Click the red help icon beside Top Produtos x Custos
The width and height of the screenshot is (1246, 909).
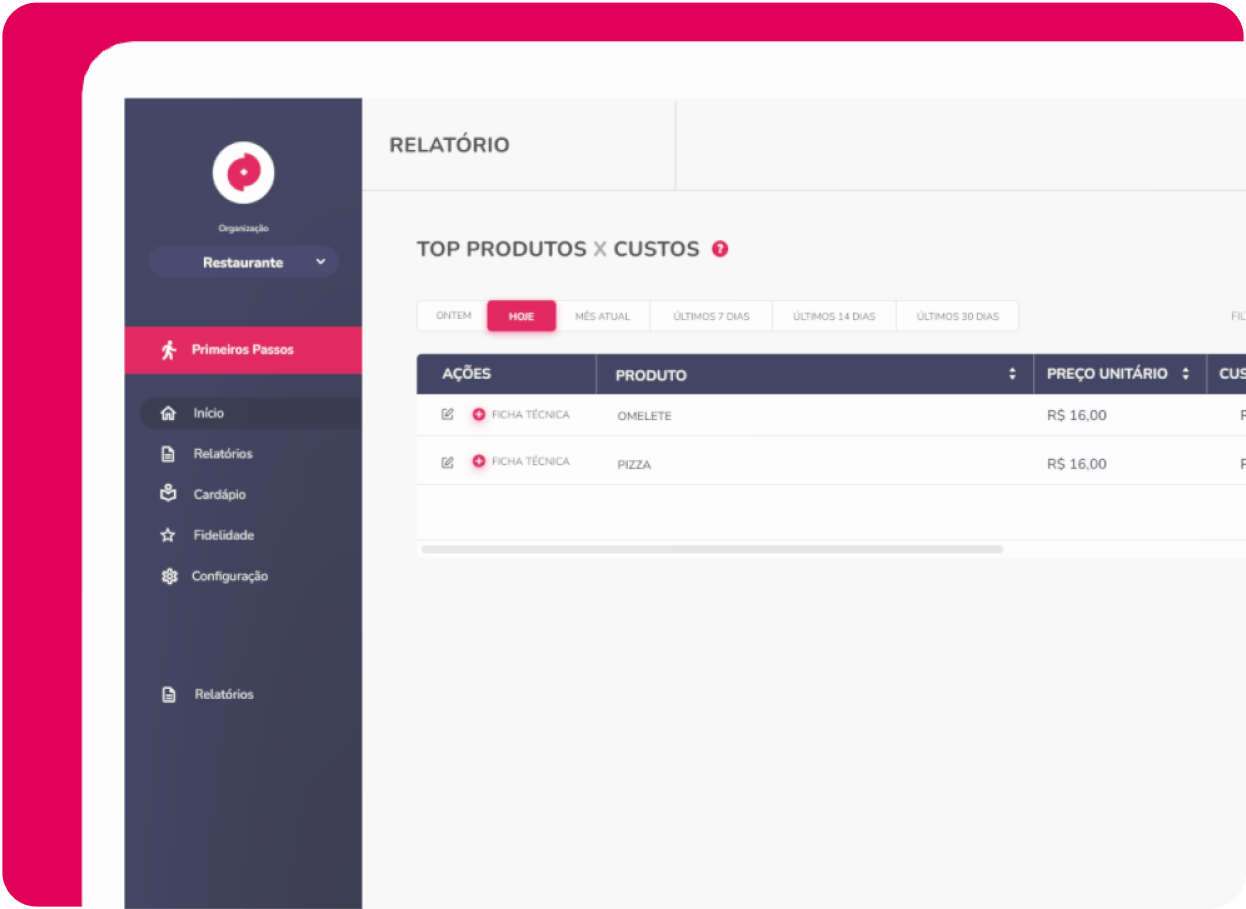[720, 249]
